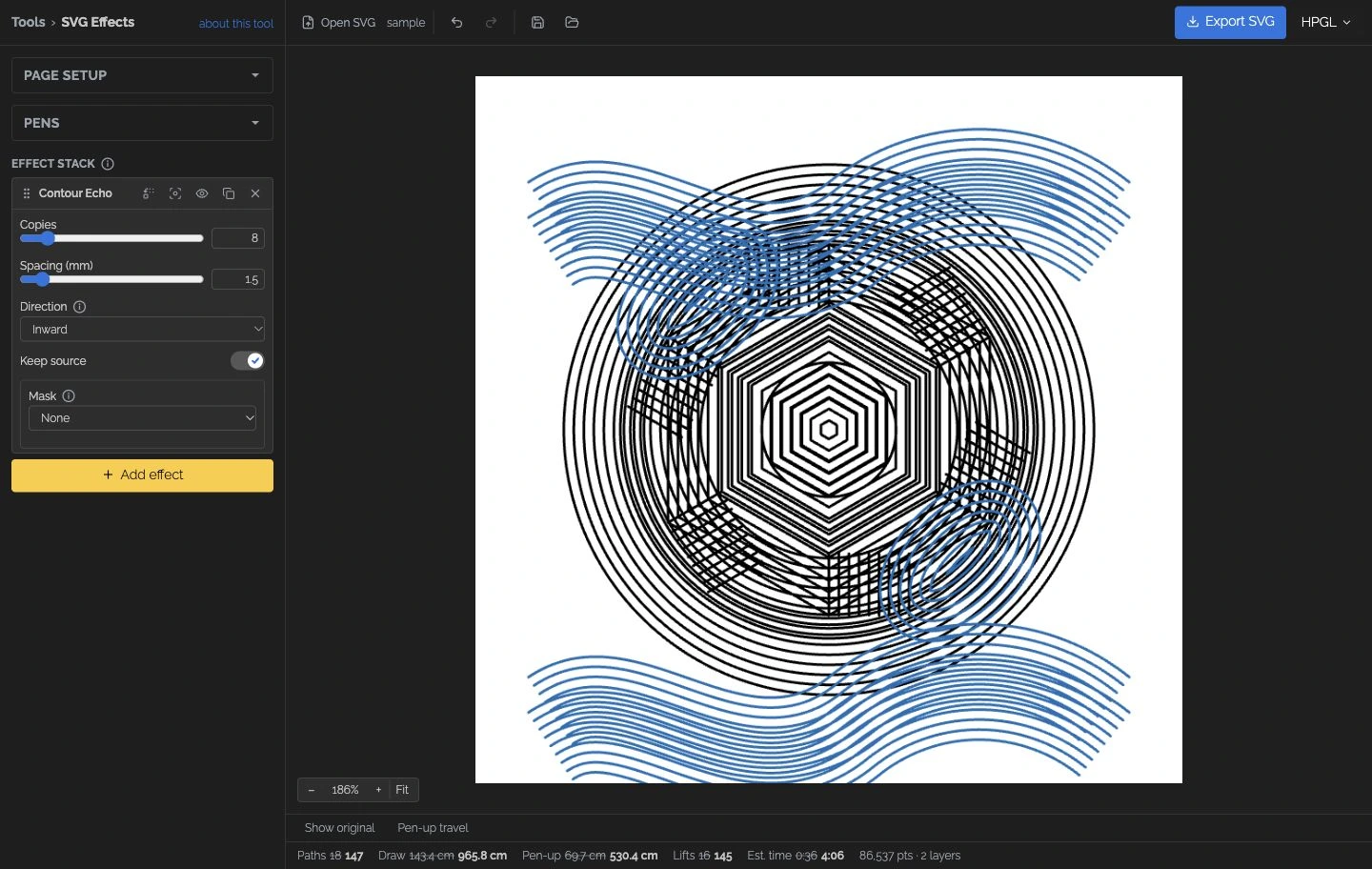The image size is (1372, 869).
Task: Click the Spacing value field showing 1.5
Action: coord(238,279)
